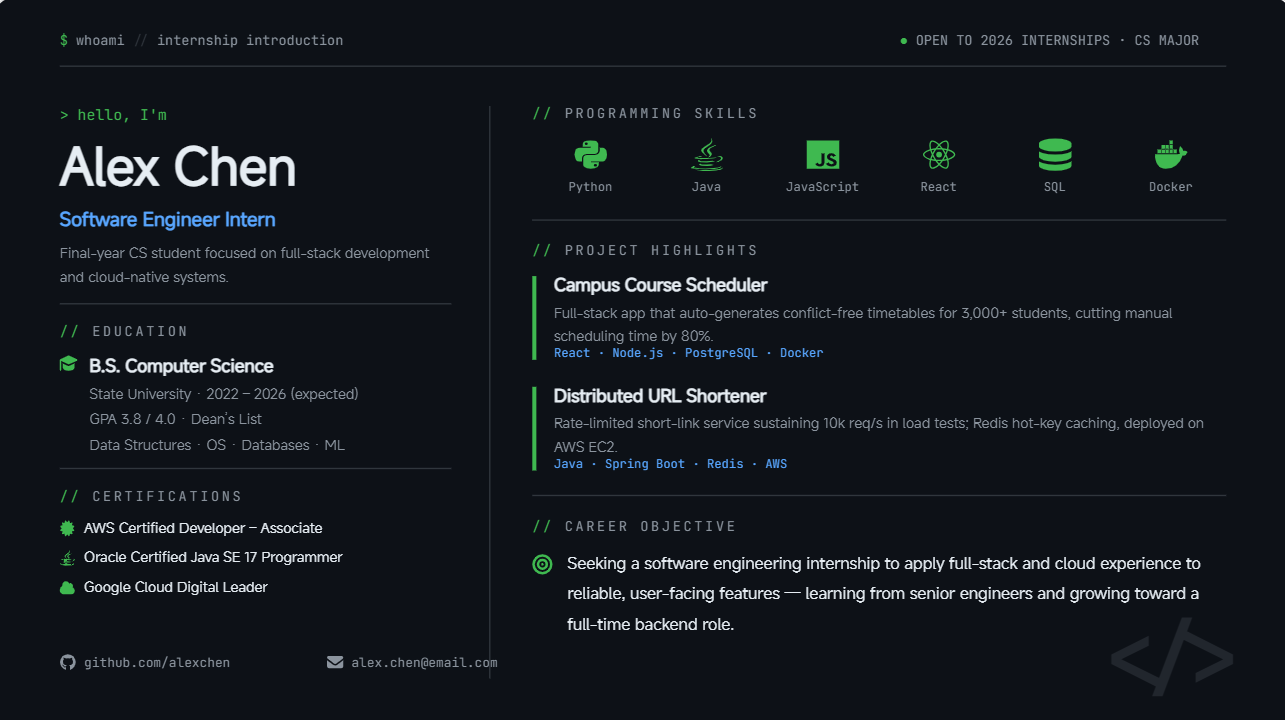Image resolution: width=1285 pixels, height=720 pixels.
Task: Select the Distributed URL Shortener project title
Action: 660,396
